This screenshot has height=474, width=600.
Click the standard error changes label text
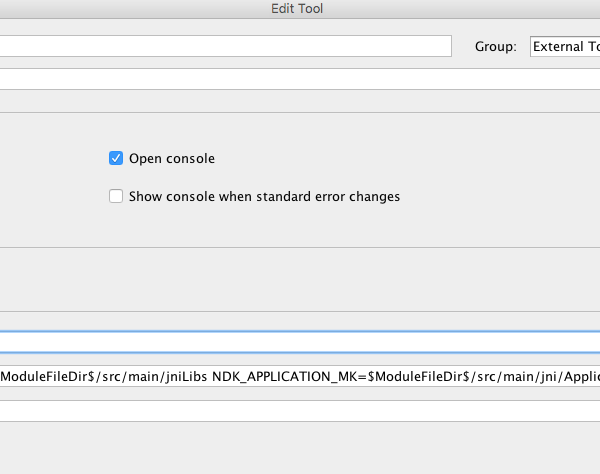328,196
